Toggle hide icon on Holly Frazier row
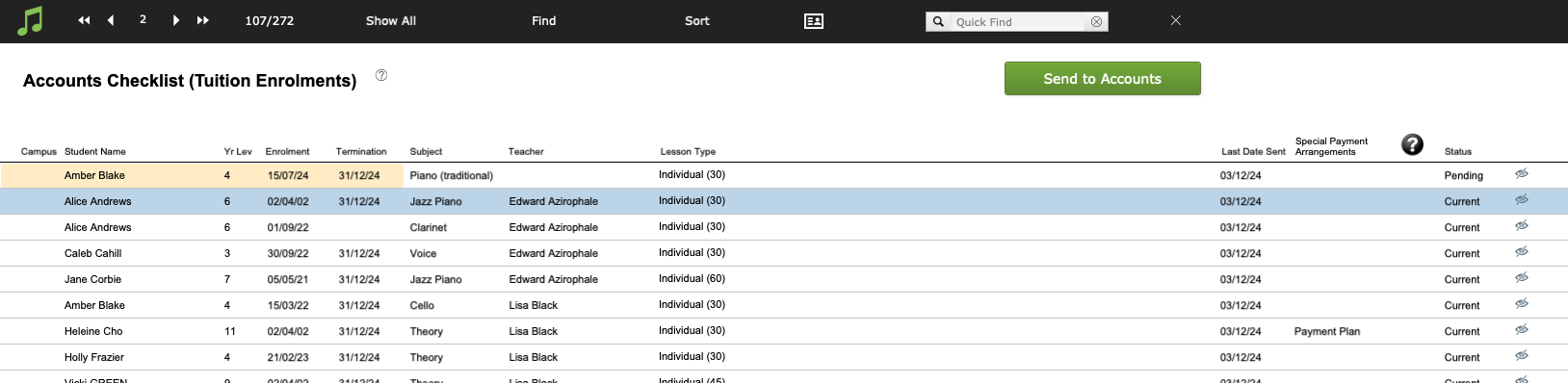This screenshot has height=383, width=1568. (1522, 356)
